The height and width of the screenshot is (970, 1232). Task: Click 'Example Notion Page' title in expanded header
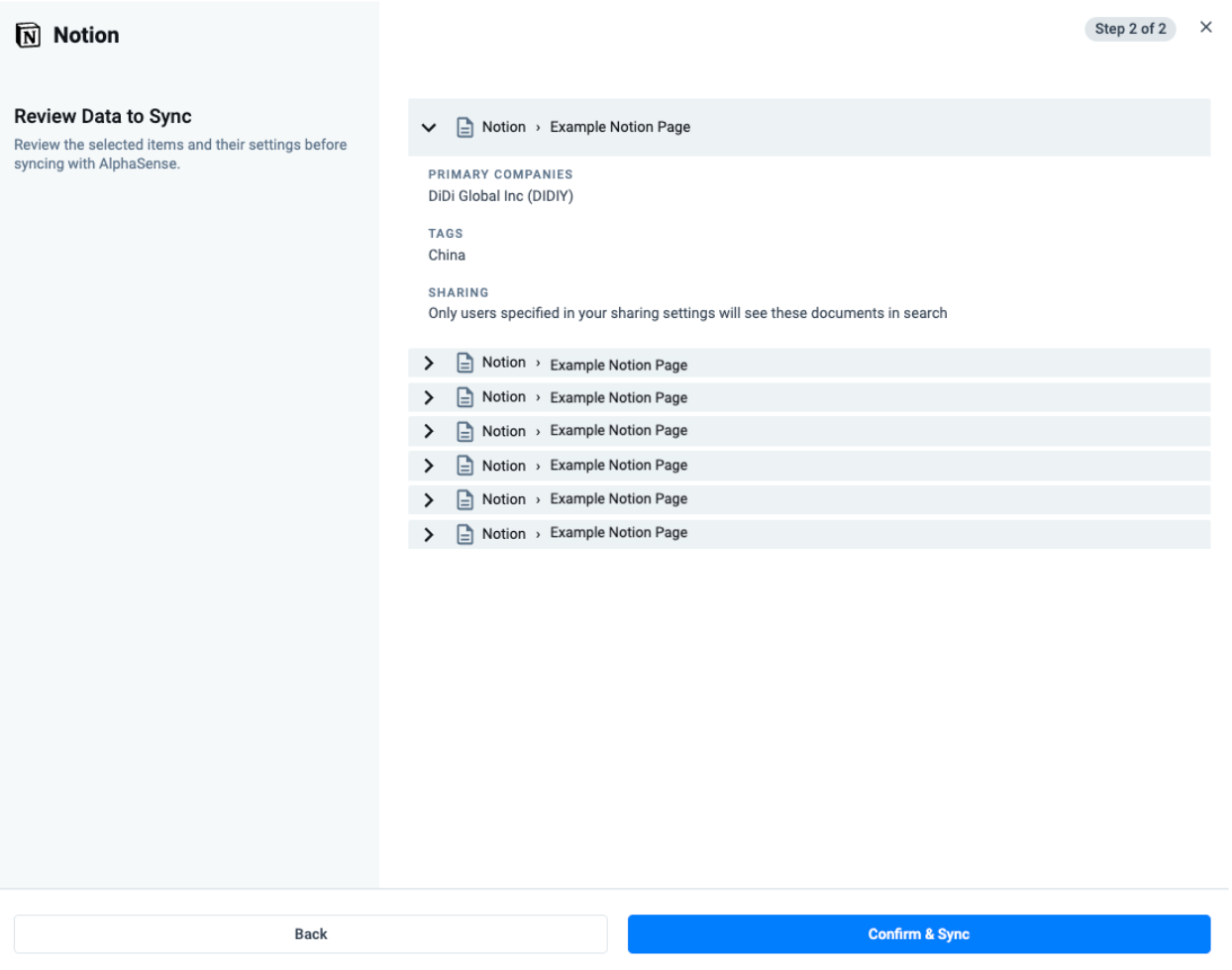pyautogui.click(x=620, y=128)
